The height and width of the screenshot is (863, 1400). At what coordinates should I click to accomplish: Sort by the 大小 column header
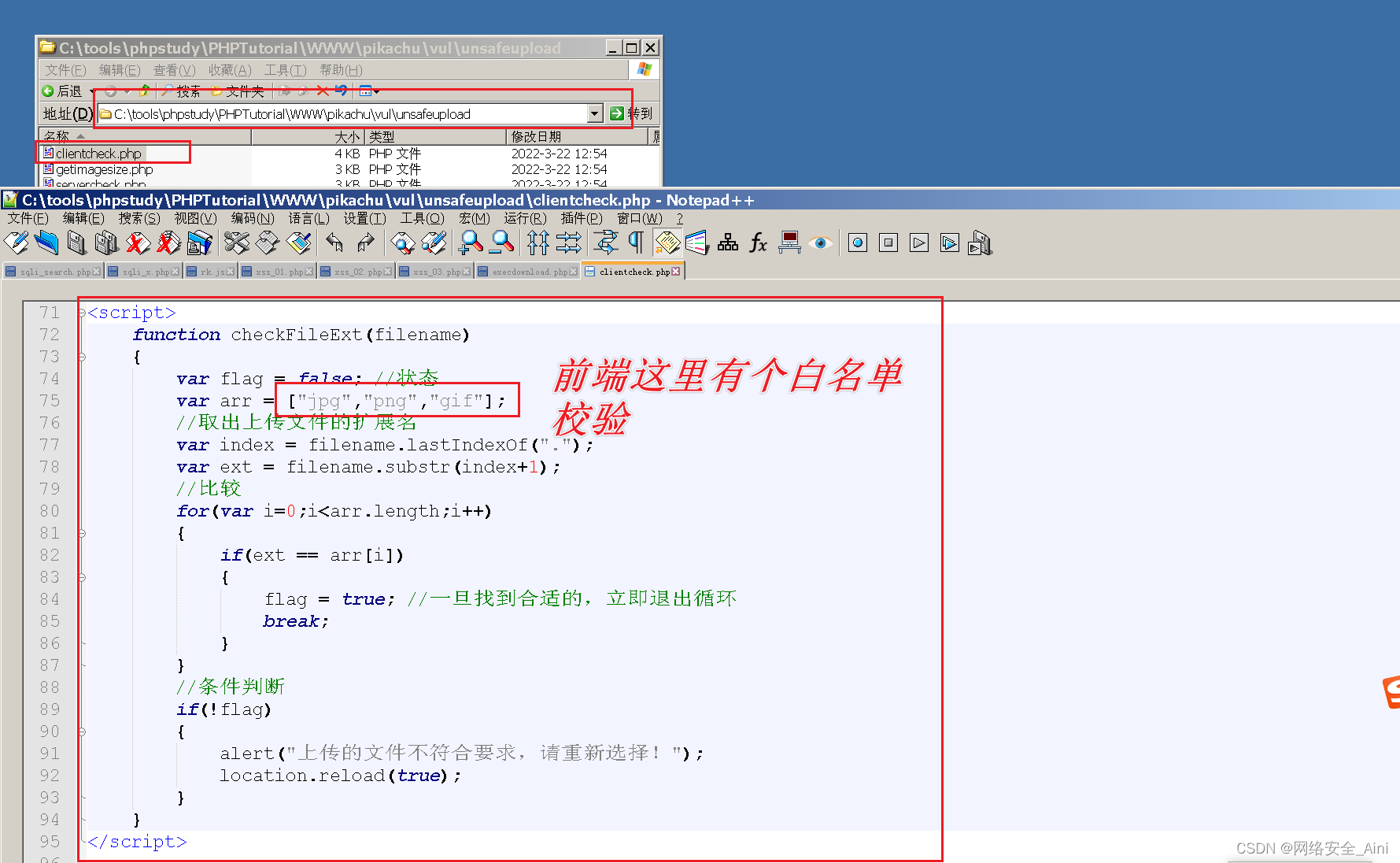[307, 137]
